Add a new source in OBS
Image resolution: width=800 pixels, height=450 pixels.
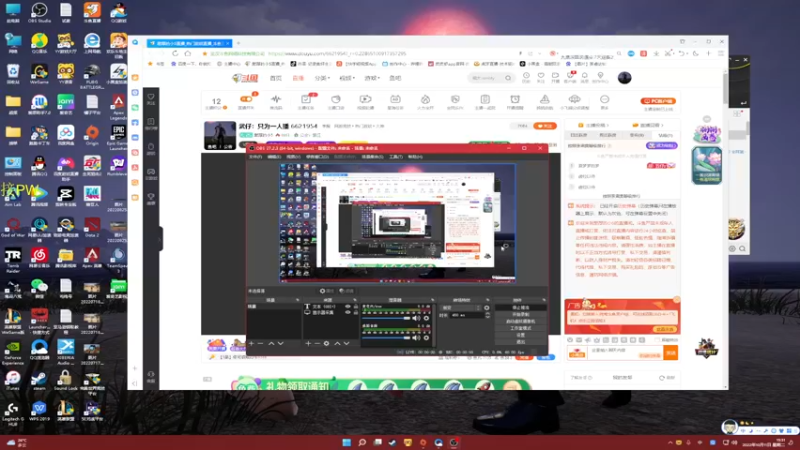(x=308, y=343)
